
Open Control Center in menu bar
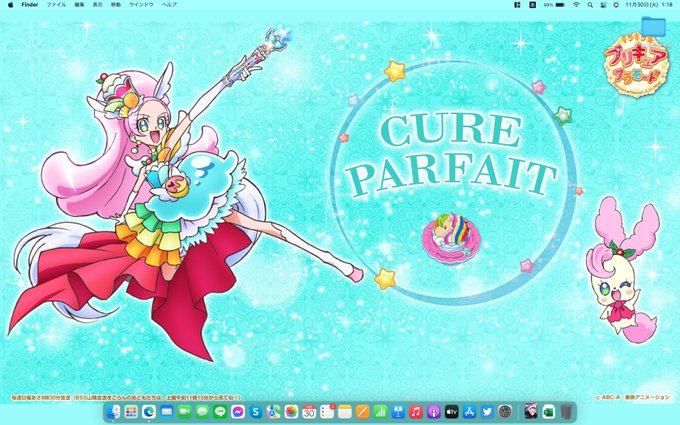coord(603,5)
